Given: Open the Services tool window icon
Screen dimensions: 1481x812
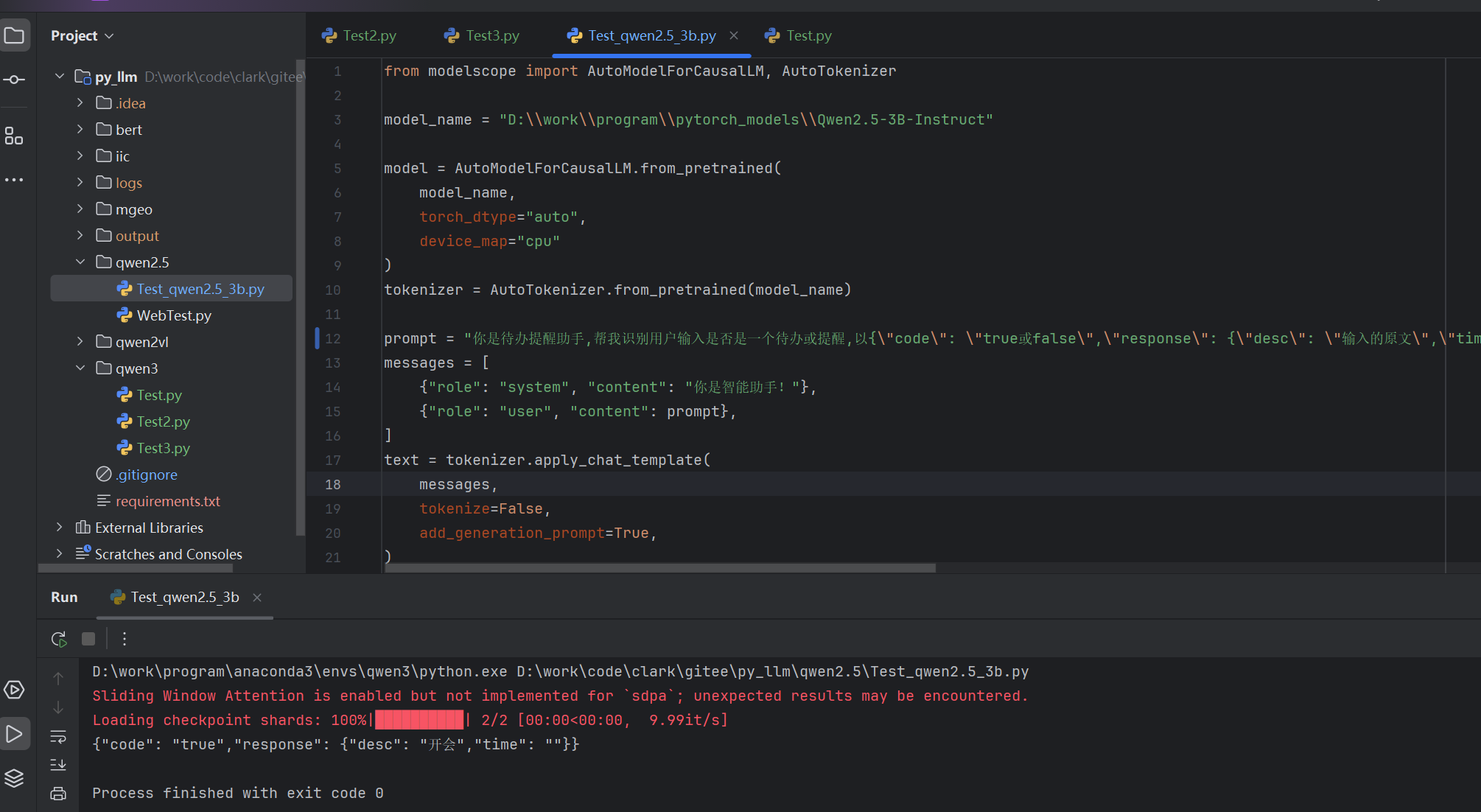Looking at the screenshot, I should coord(15,690).
